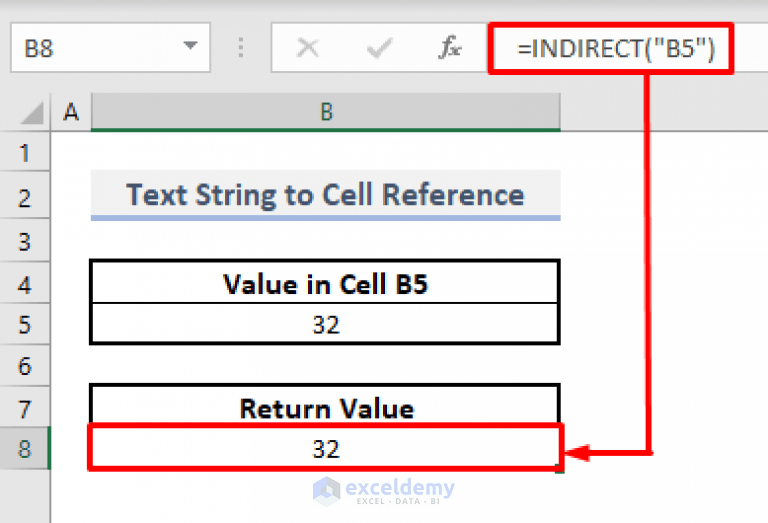Click the Enter checkmark formula button
Image resolution: width=768 pixels, height=523 pixels.
(x=379, y=48)
